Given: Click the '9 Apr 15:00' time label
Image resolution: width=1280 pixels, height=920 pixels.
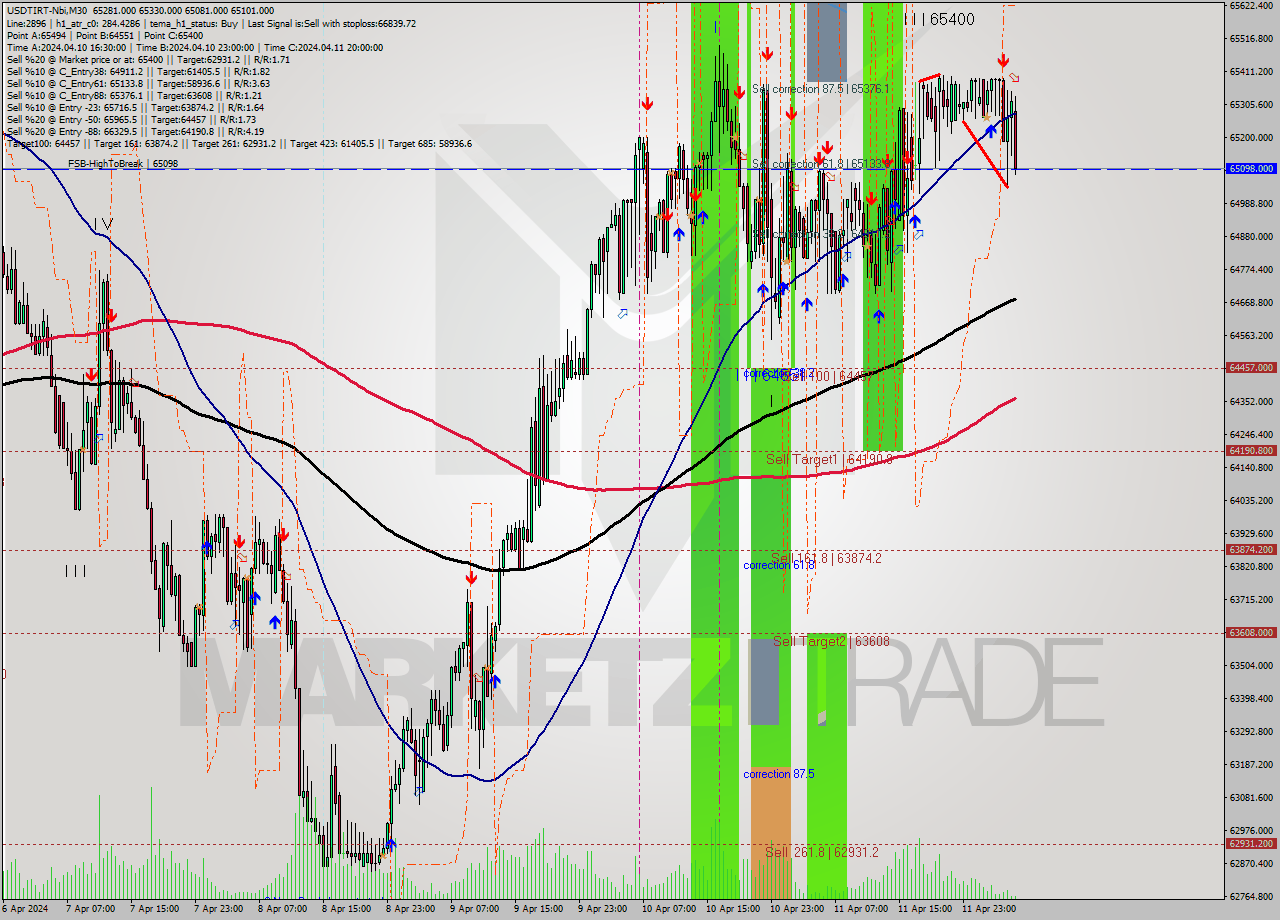Looking at the screenshot, I should point(538,909).
